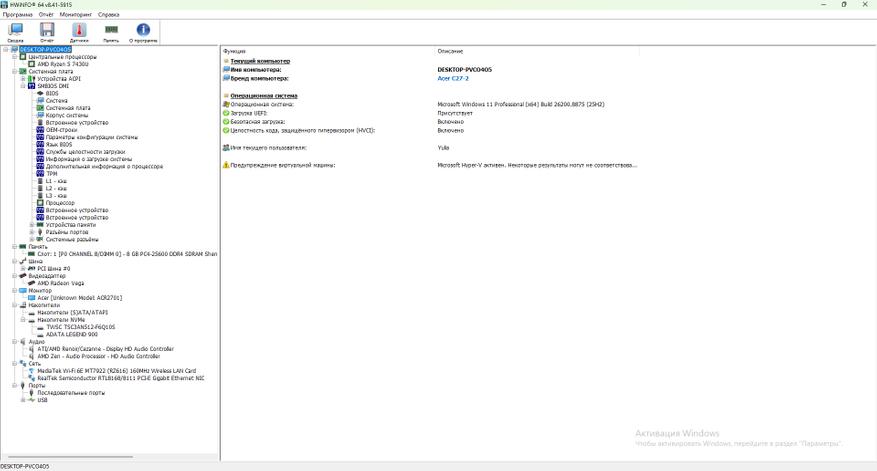Click the USB icon in the tree

point(32,400)
